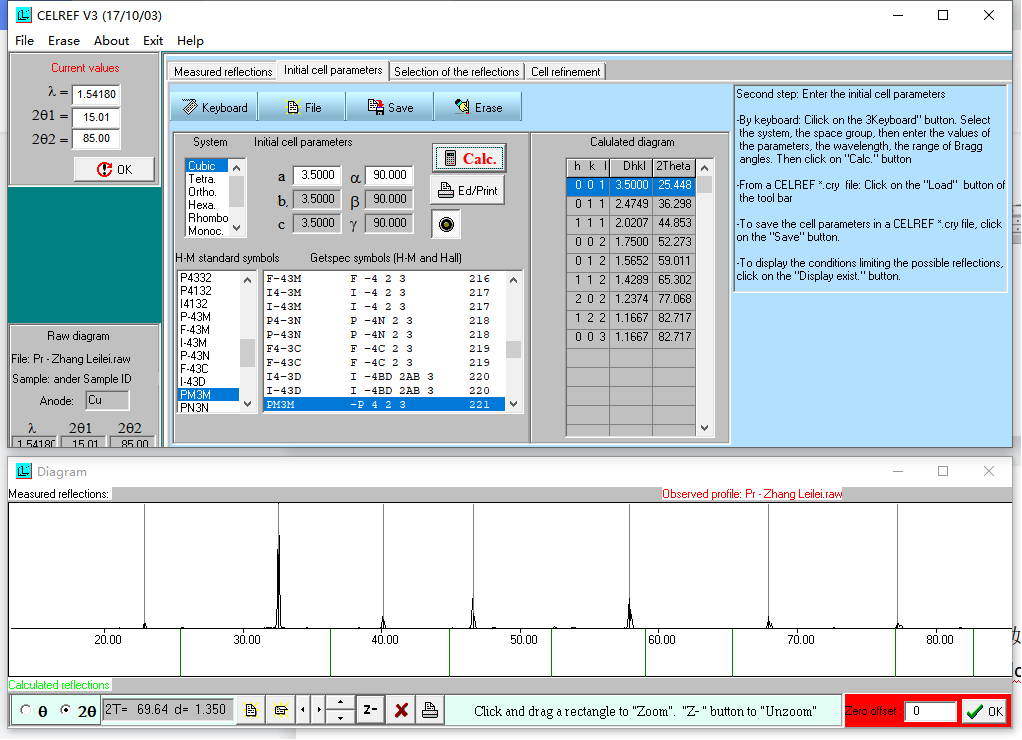Click the red X button in diagram toolbar
This screenshot has width=1022, height=740.
(x=401, y=710)
